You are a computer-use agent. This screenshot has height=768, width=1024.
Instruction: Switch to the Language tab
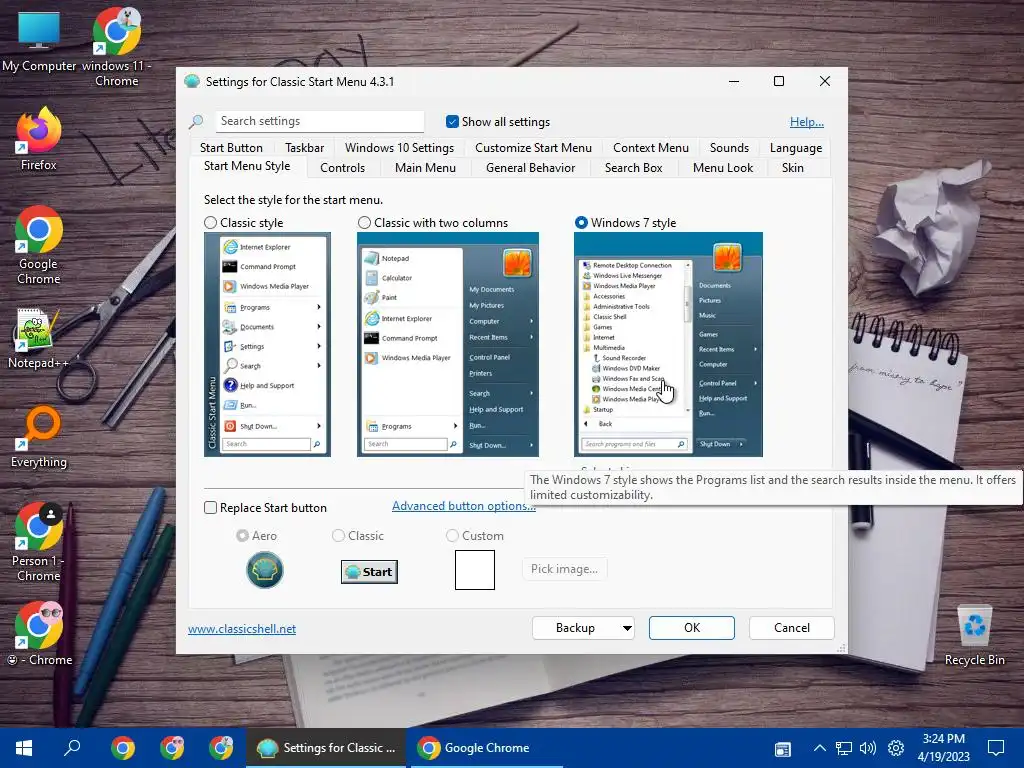[795, 148]
